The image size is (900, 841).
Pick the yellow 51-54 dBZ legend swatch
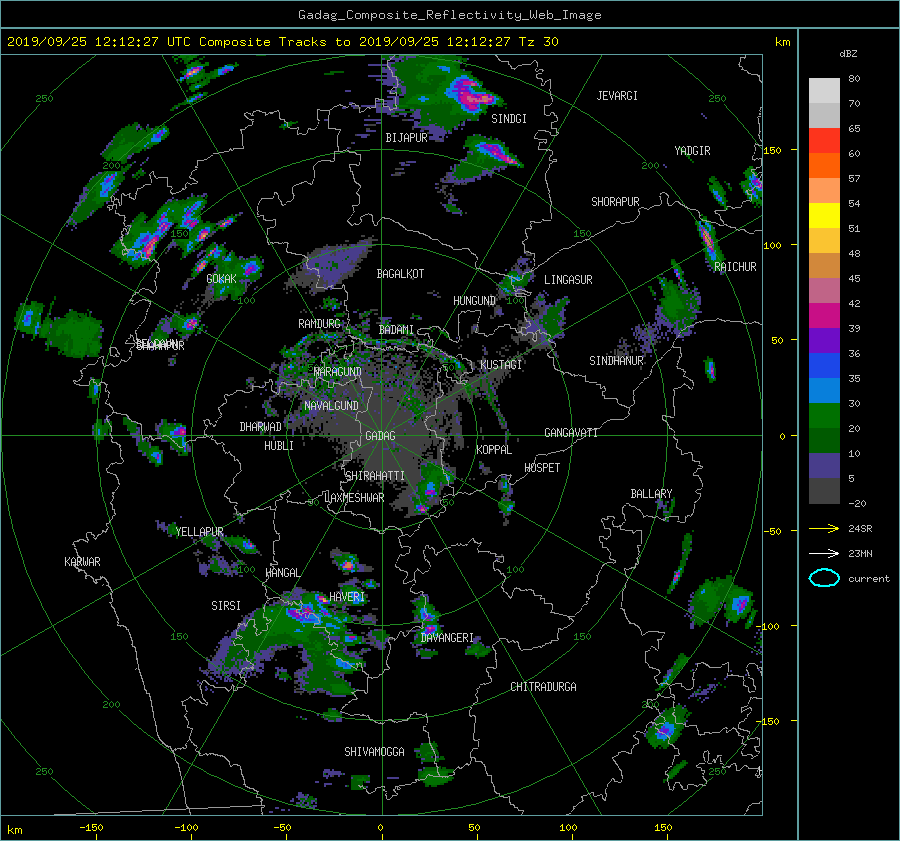(x=824, y=216)
